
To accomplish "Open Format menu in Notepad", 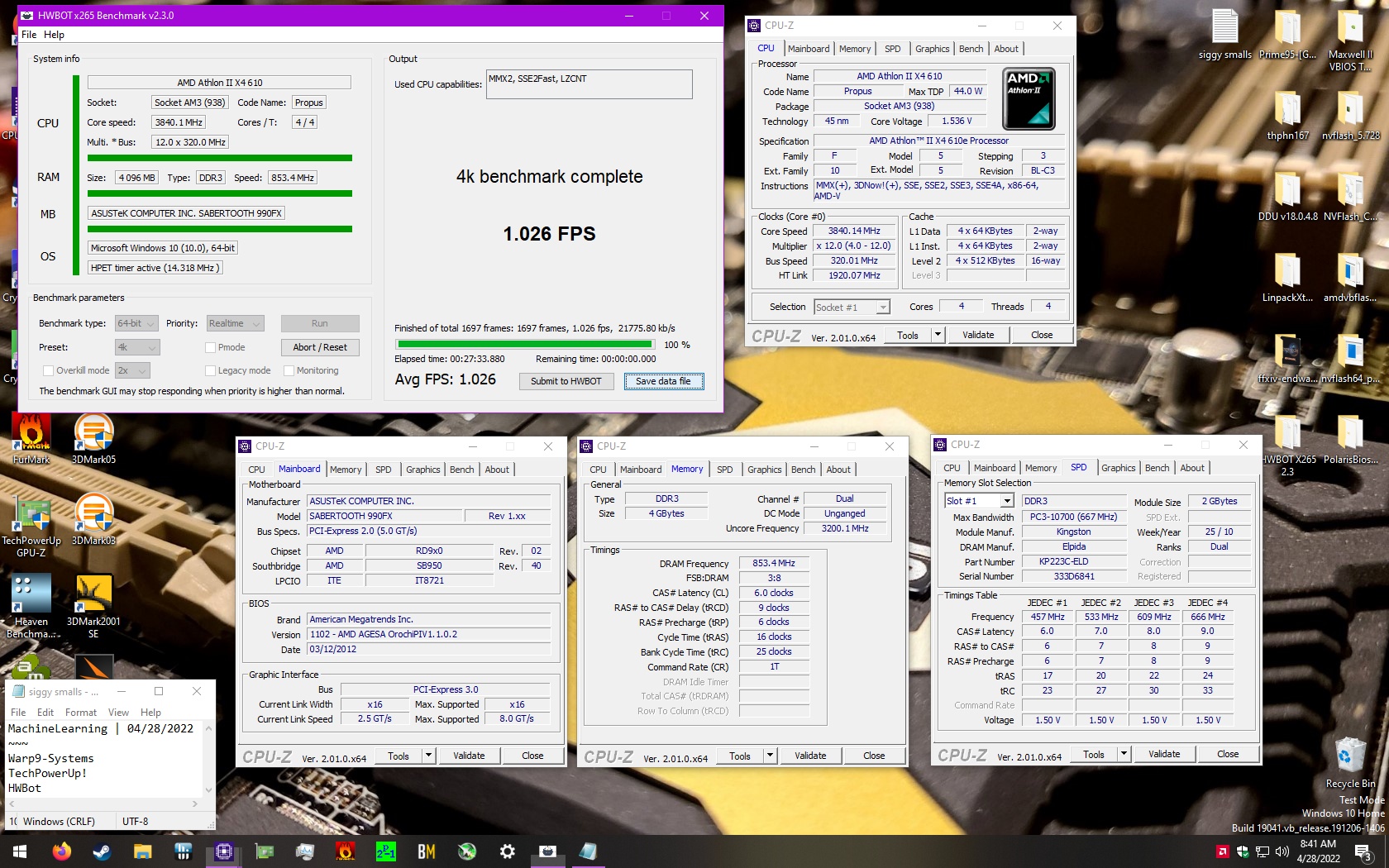I will pos(81,713).
